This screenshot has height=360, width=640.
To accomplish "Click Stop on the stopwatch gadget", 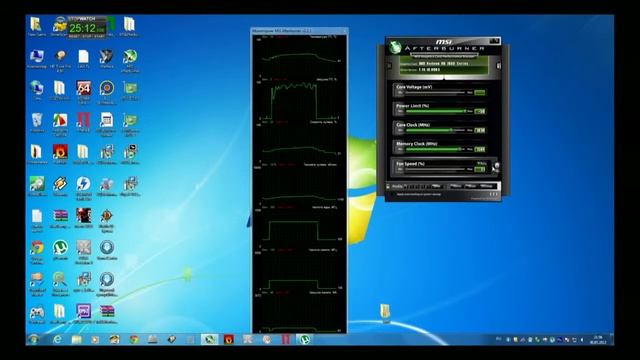I will point(87,36).
